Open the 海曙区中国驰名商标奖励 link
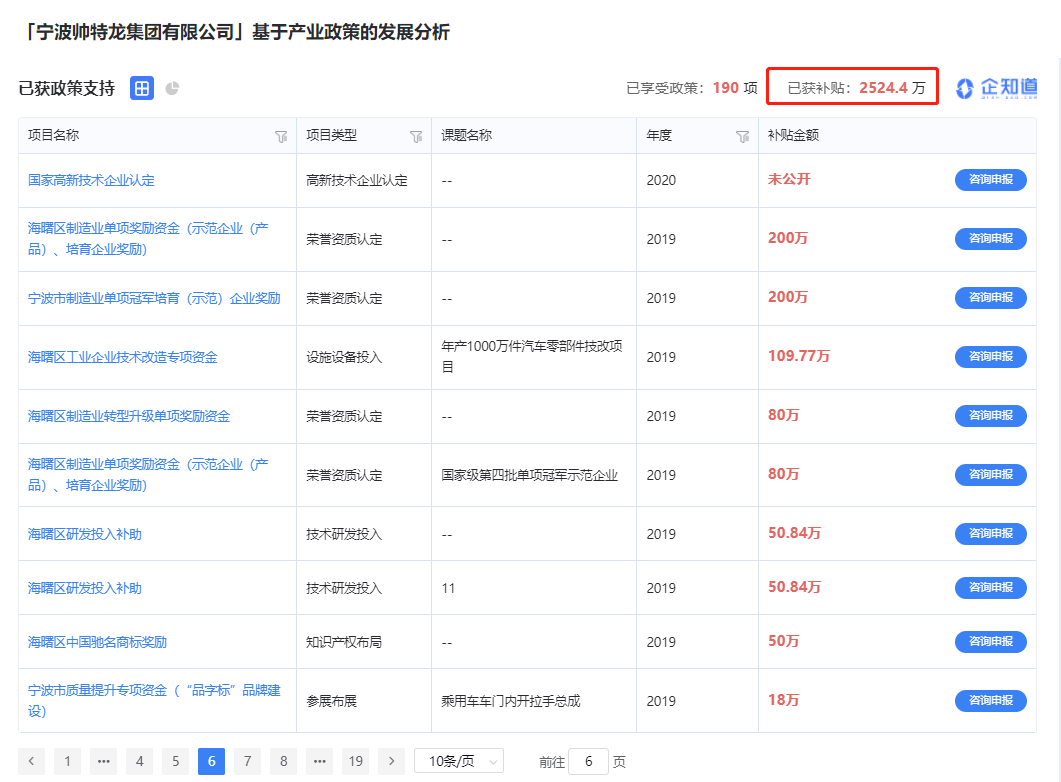The width and height of the screenshot is (1061, 782). [x=97, y=642]
